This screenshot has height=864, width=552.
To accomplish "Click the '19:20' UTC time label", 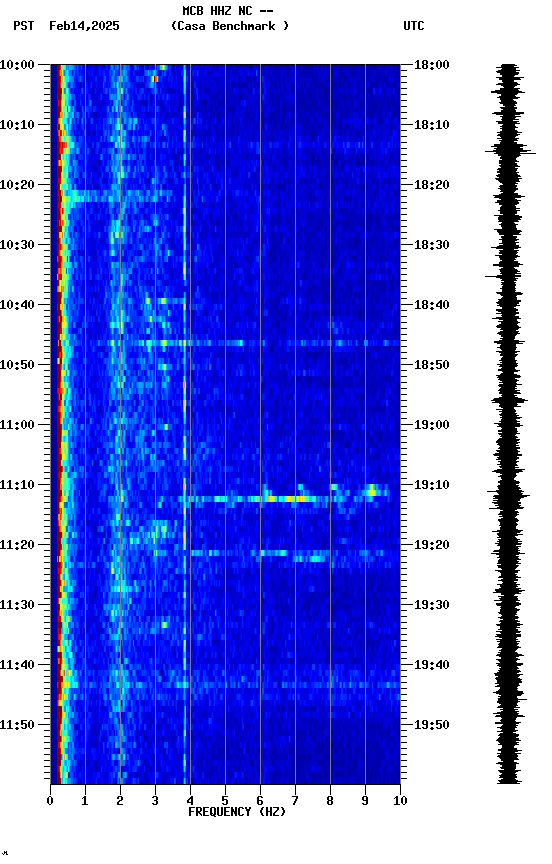I will 432,545.
